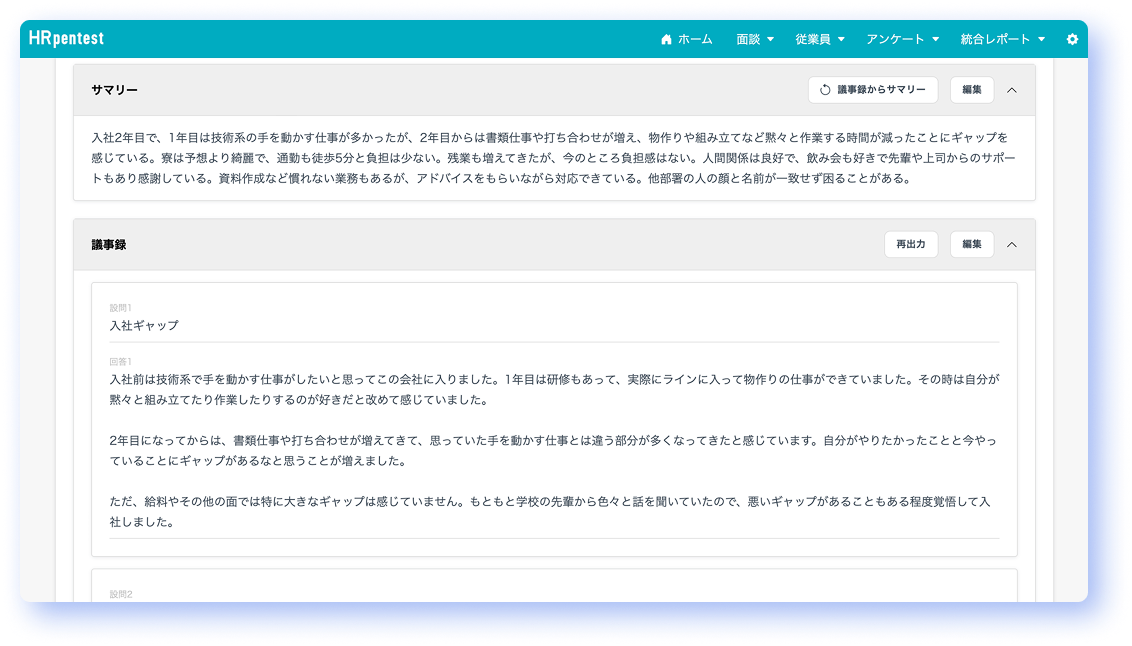Collapse the サマリー panel with its chevron
The width and height of the screenshot is (1132, 646).
(1011, 89)
